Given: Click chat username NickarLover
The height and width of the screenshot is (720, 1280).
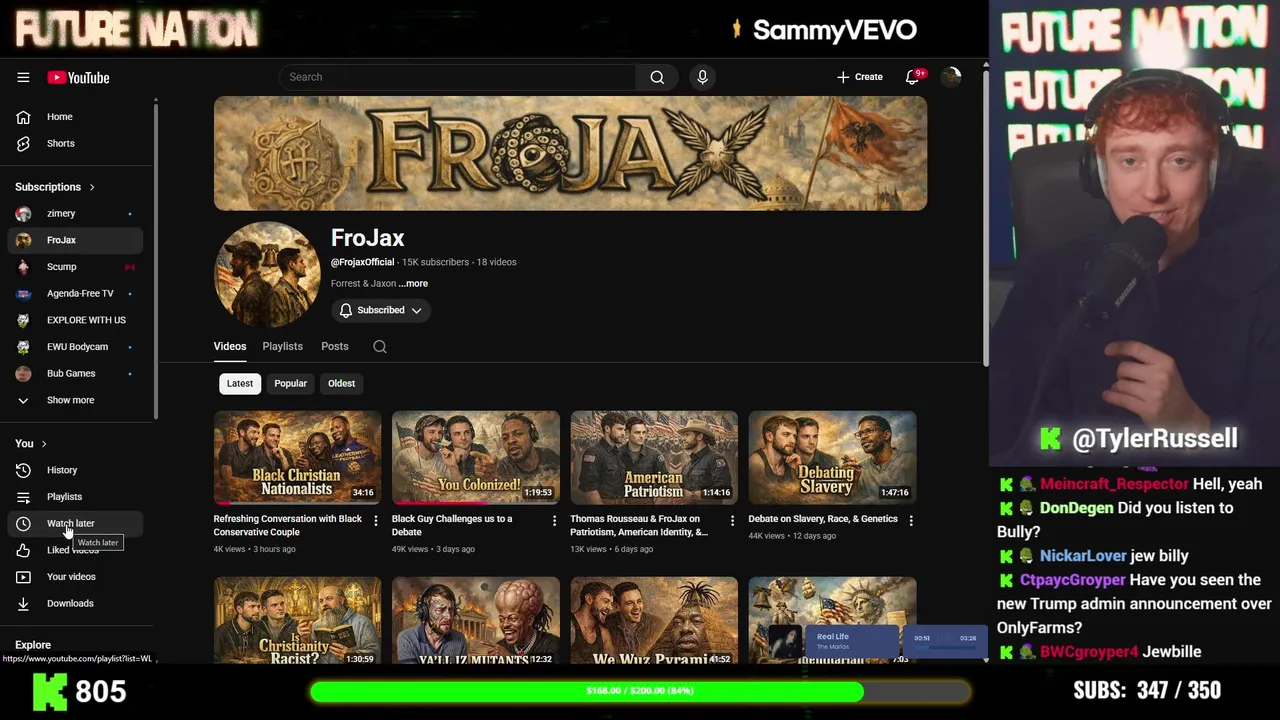Looking at the screenshot, I should [1083, 556].
